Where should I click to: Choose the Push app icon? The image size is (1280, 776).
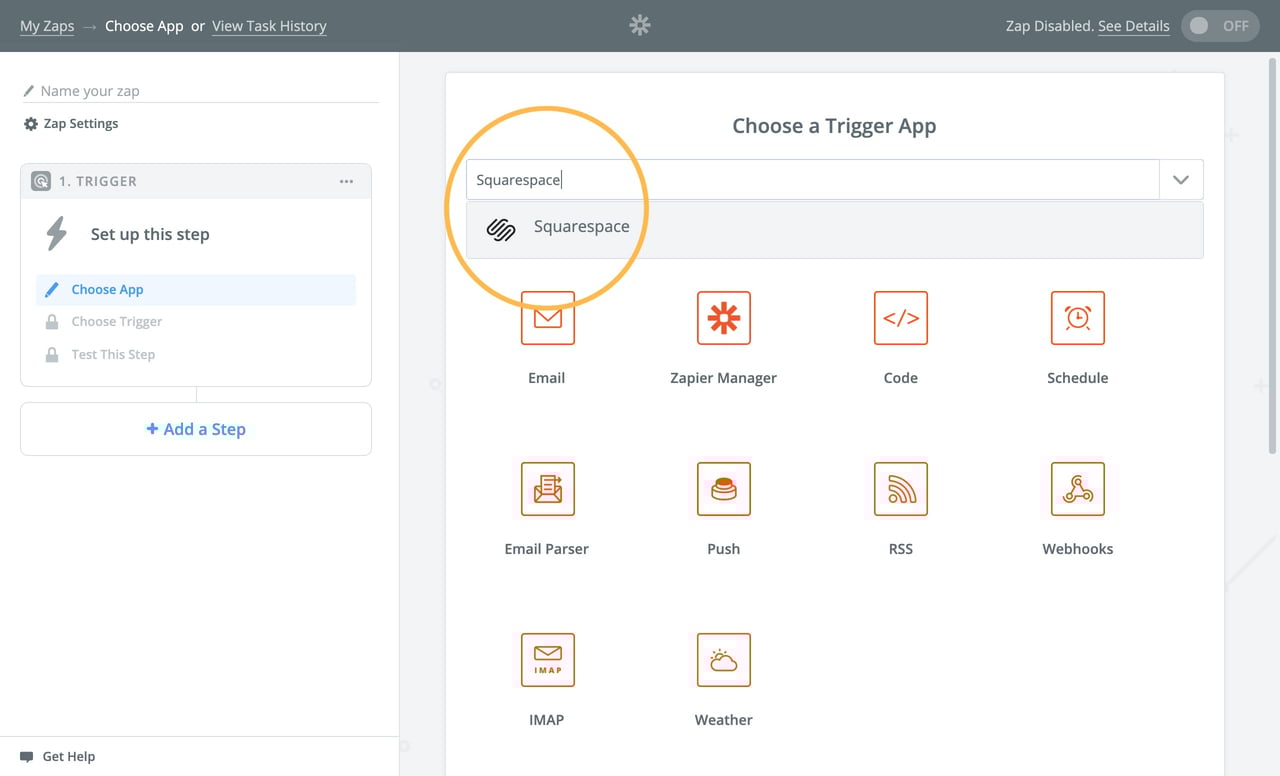coord(723,489)
